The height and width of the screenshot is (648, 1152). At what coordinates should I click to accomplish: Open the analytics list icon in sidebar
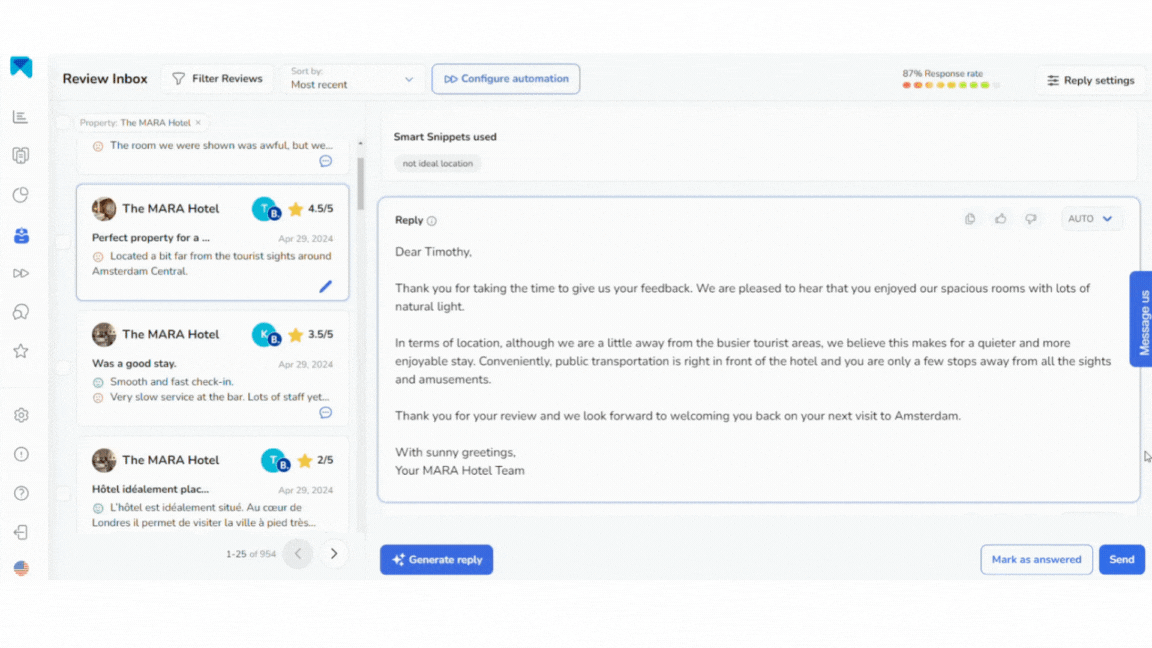(21, 118)
